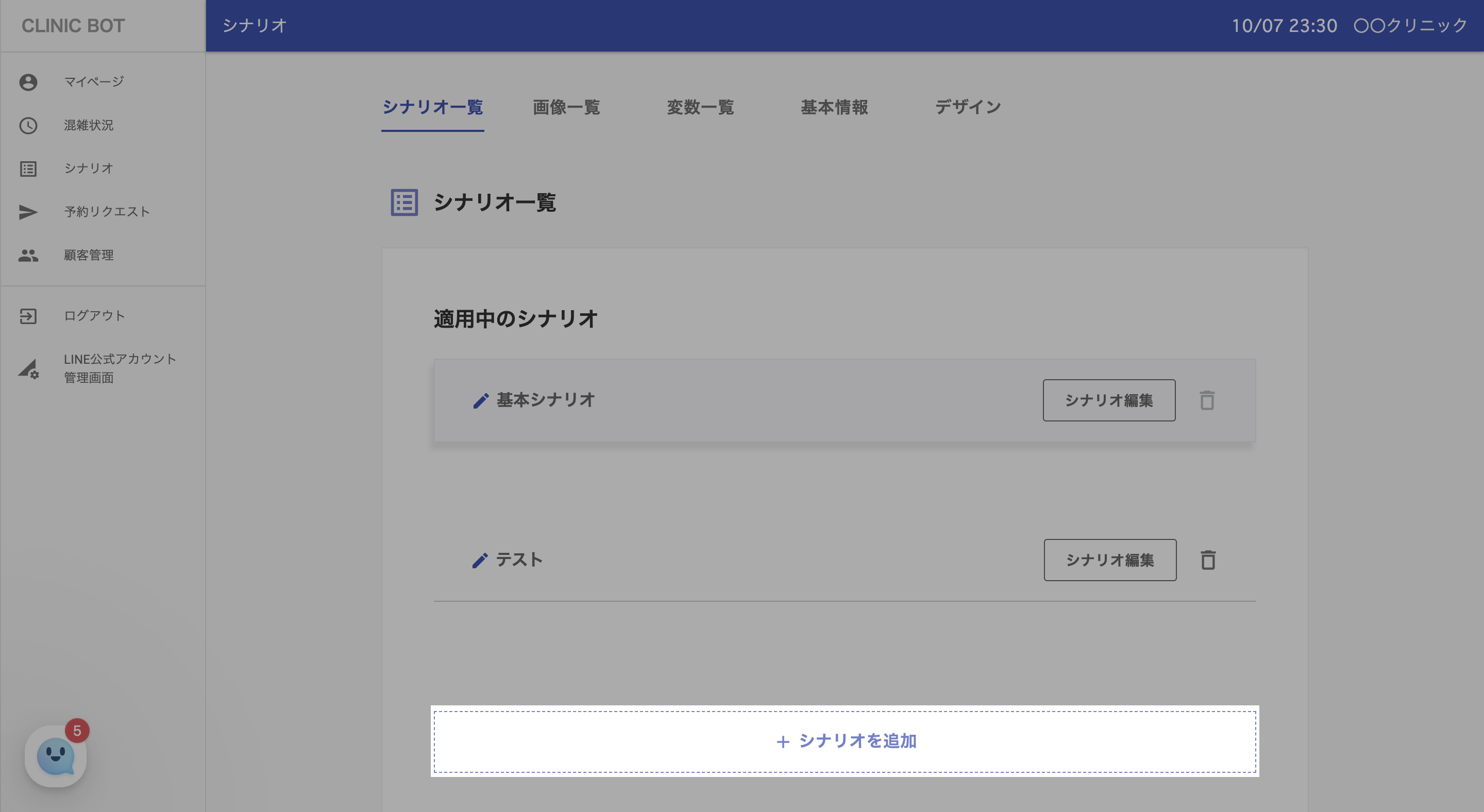Screen dimensions: 1484x812
Task: Delete the テスト scenario with trash icon
Action: (1208, 560)
